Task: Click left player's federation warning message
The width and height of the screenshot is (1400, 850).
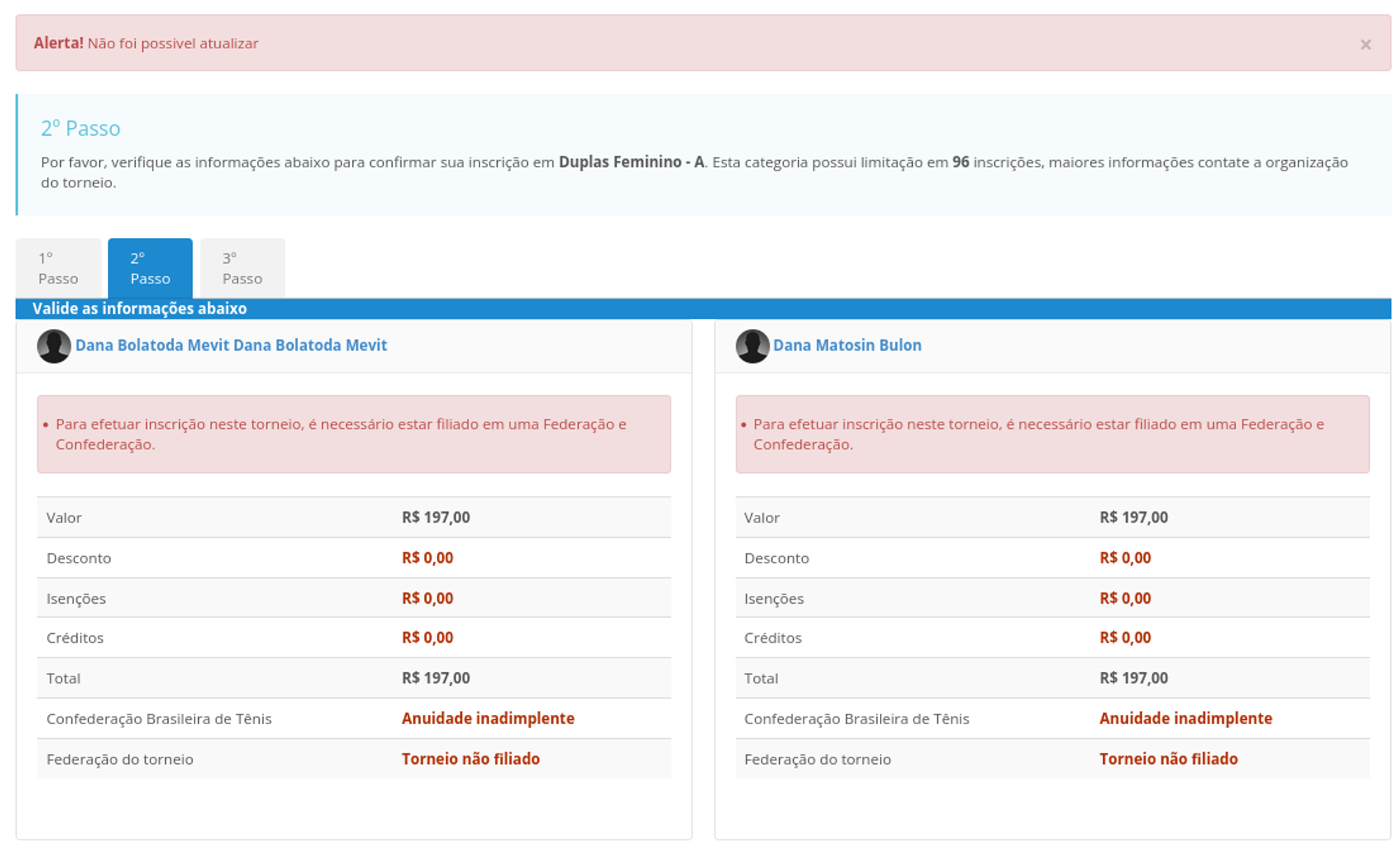Action: (x=341, y=434)
